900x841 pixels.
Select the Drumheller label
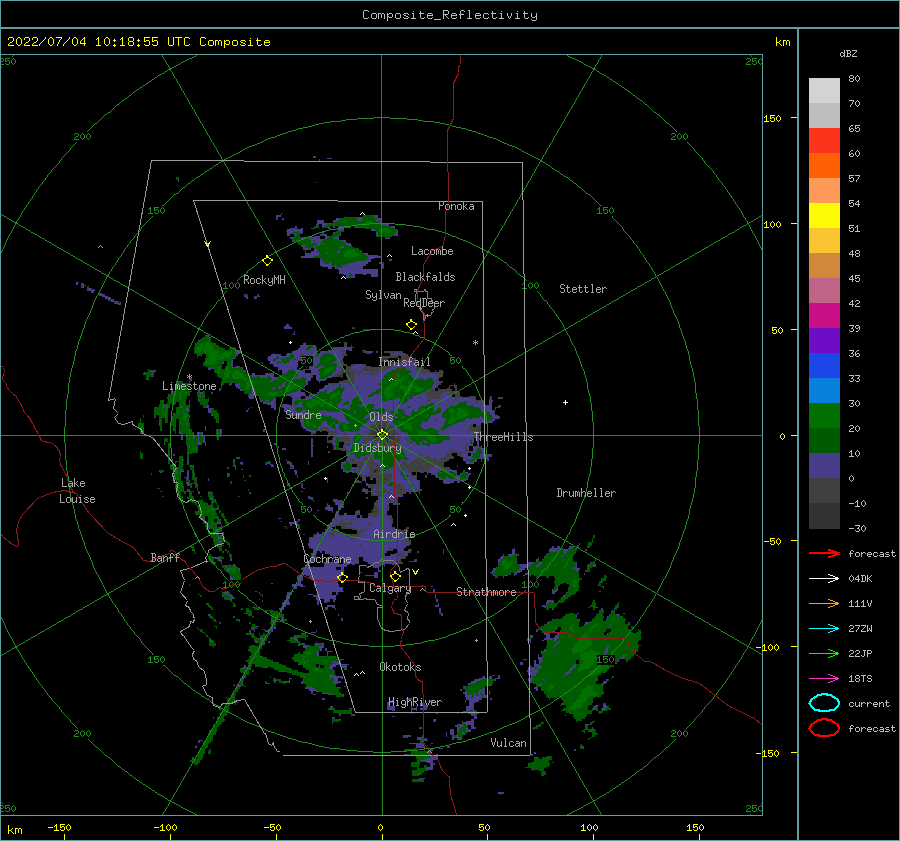[586, 493]
